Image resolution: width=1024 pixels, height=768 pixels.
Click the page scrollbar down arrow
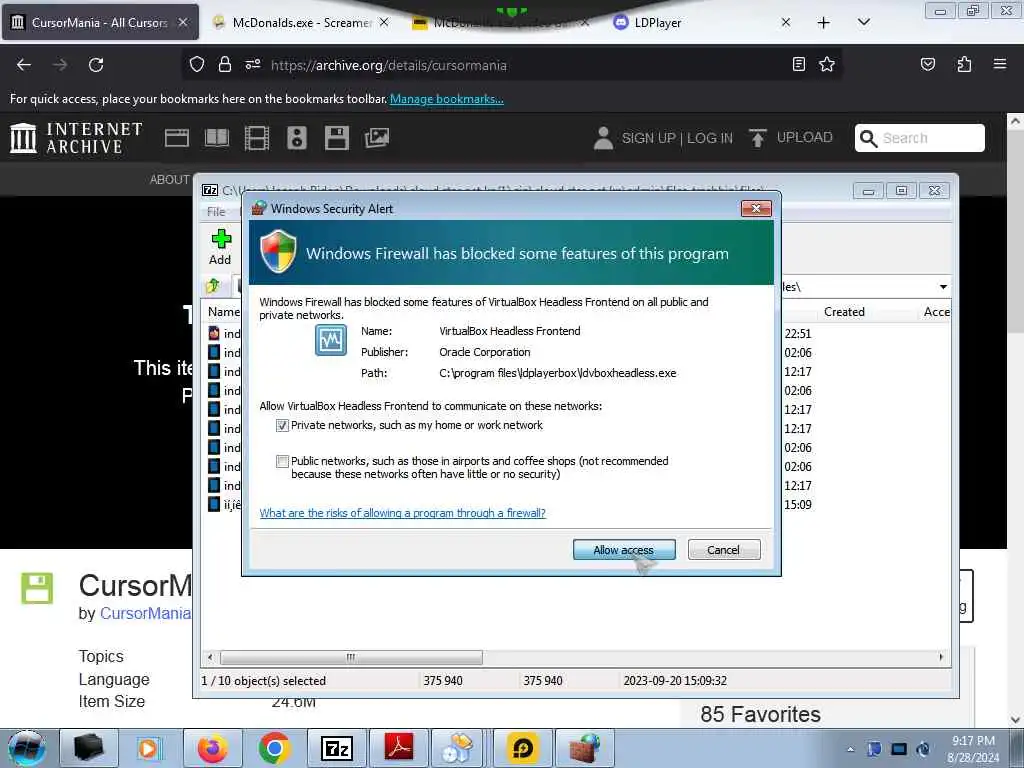pyautogui.click(x=1015, y=720)
